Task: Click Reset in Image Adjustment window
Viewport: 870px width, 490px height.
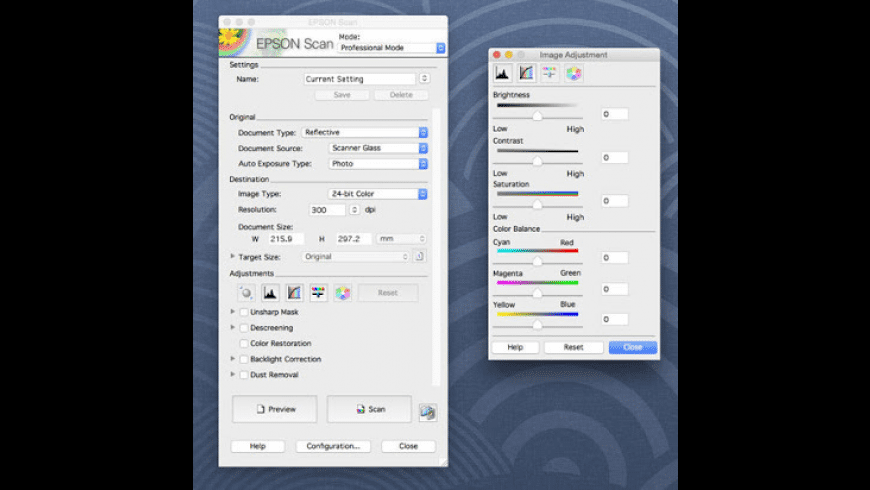Action: tap(573, 347)
